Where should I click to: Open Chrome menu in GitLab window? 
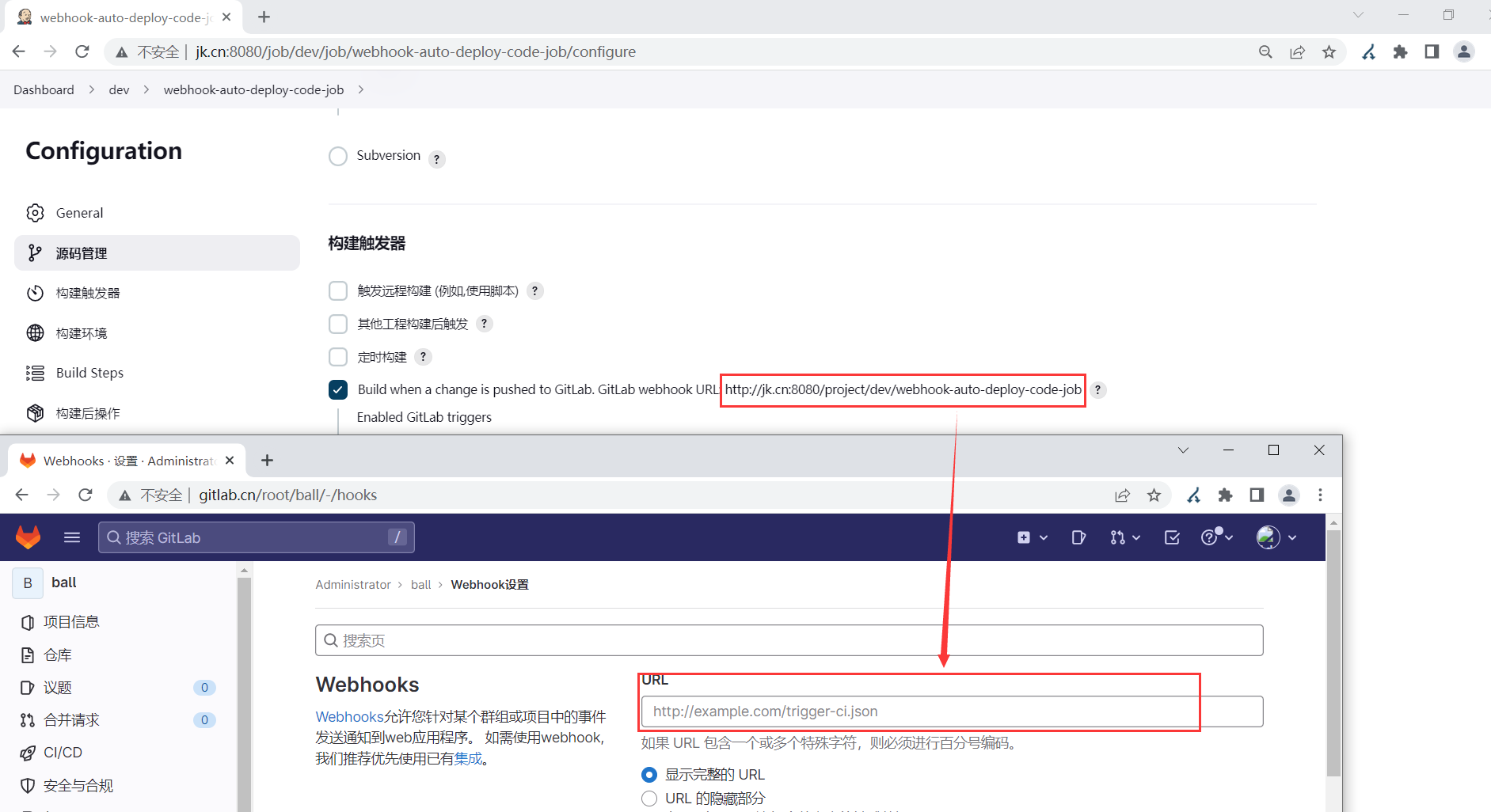[x=1320, y=495]
